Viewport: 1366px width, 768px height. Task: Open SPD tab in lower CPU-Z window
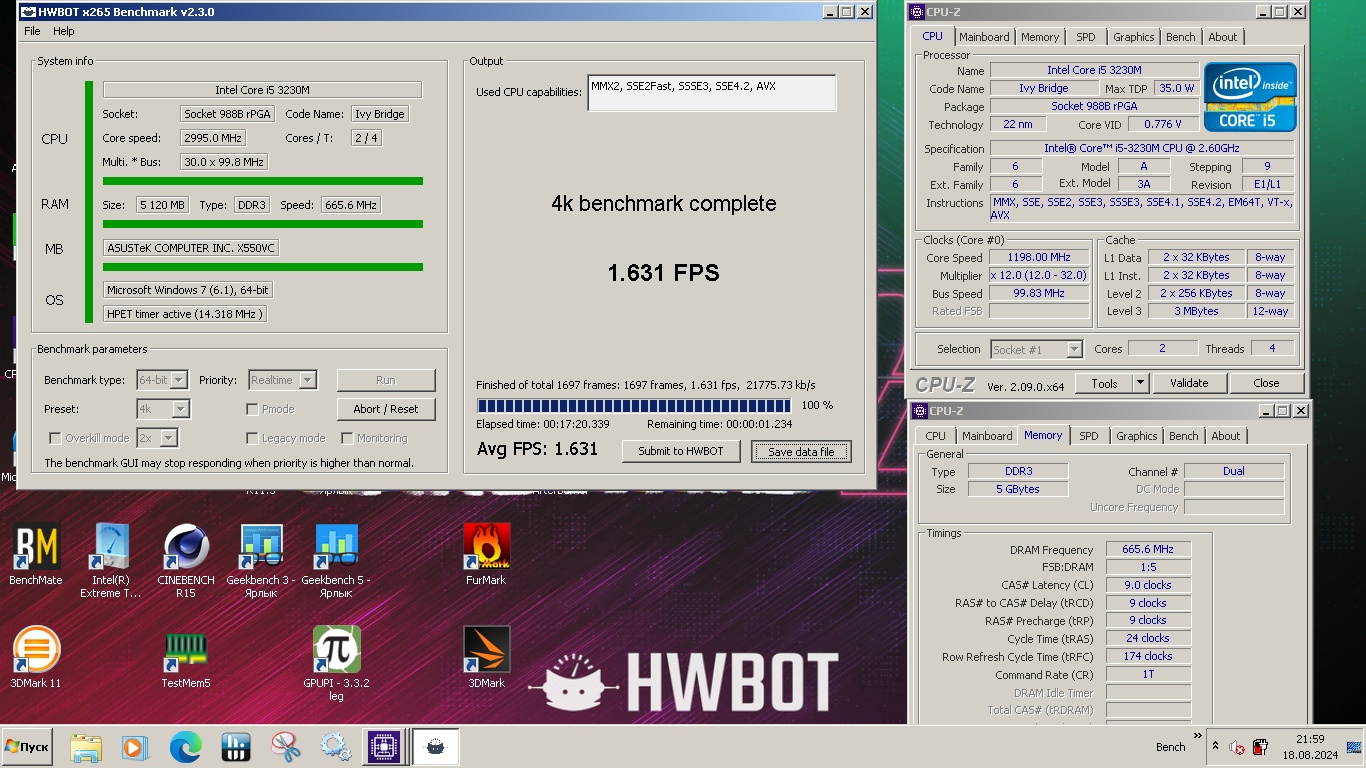coord(1089,436)
